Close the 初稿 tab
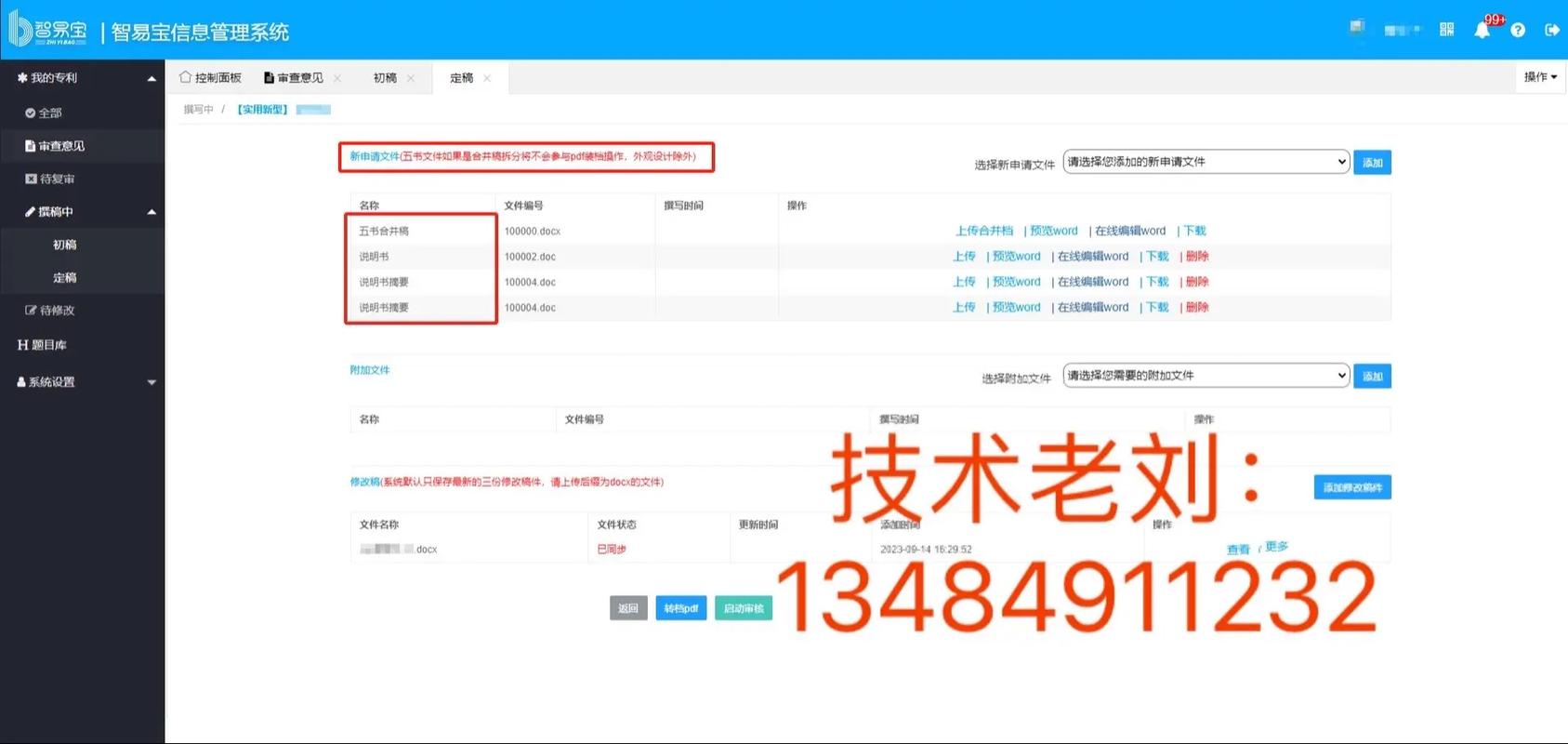This screenshot has height=744, width=1568. (x=411, y=78)
